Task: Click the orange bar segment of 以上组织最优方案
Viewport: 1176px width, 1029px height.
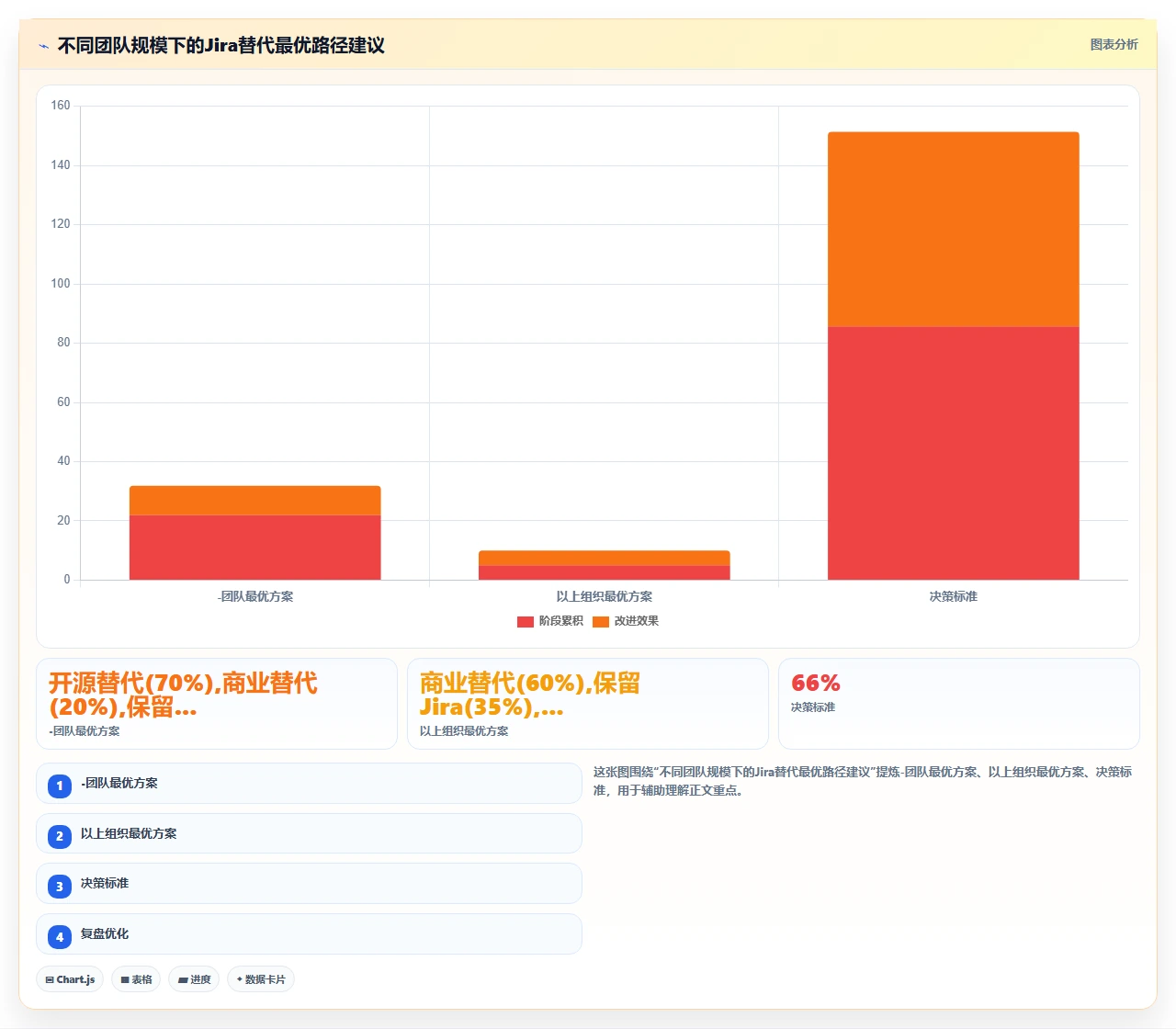Action: click(x=605, y=559)
